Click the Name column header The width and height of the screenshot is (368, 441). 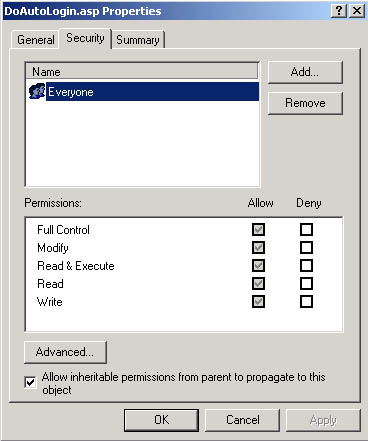142,72
